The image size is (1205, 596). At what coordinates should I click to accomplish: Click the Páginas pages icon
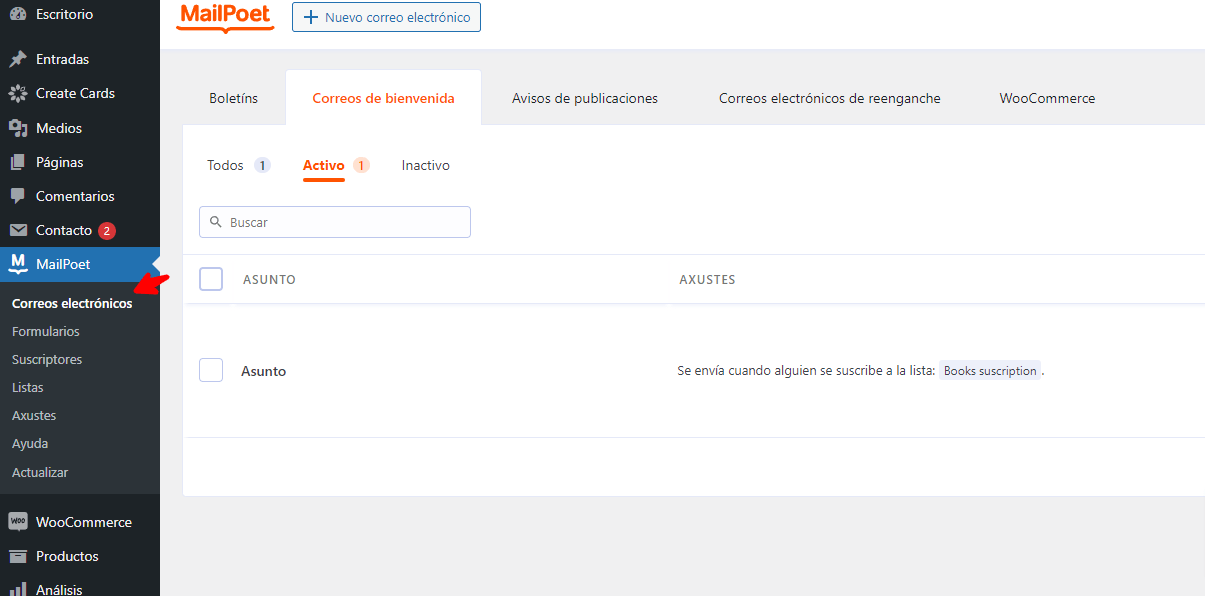coord(18,162)
